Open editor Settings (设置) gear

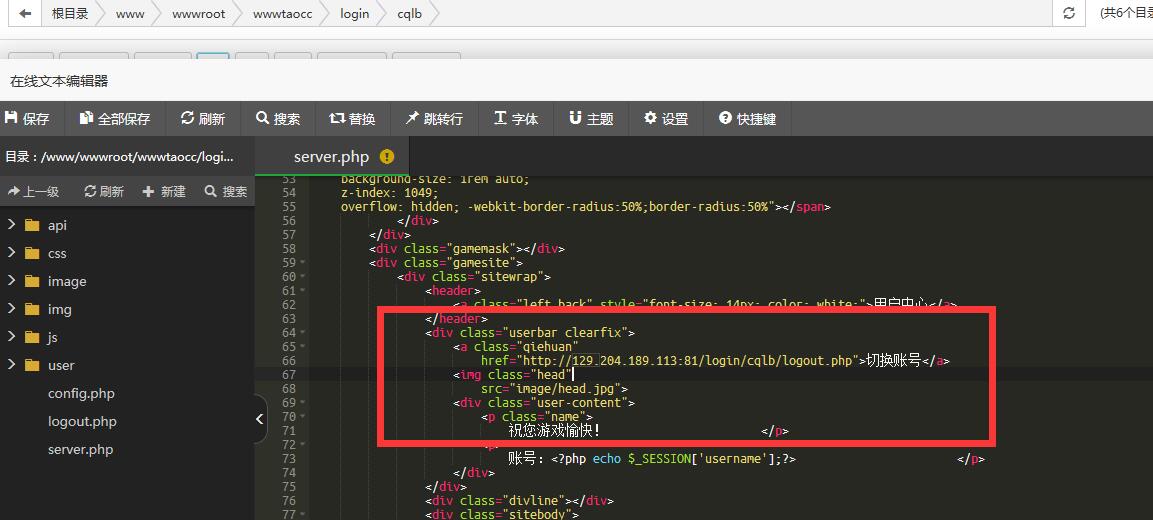click(x=666, y=119)
